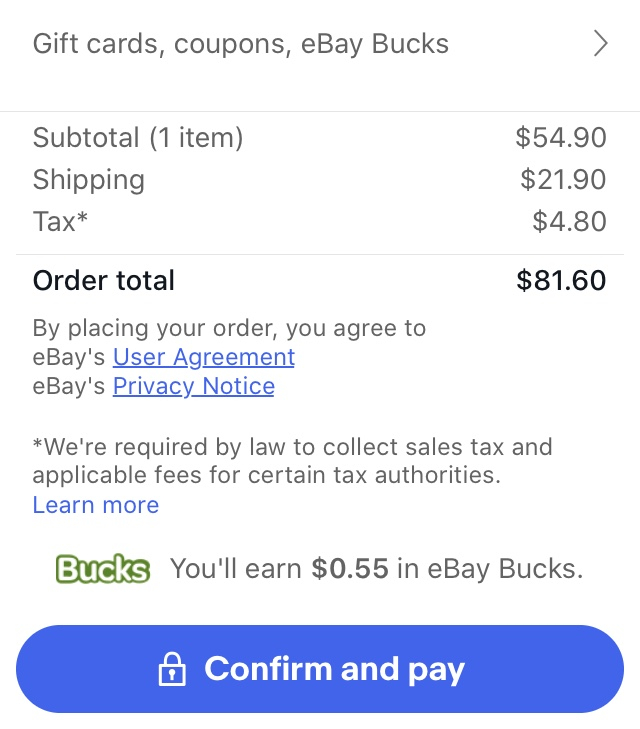Open the User Agreement link
640x729 pixels.
pyautogui.click(x=204, y=357)
